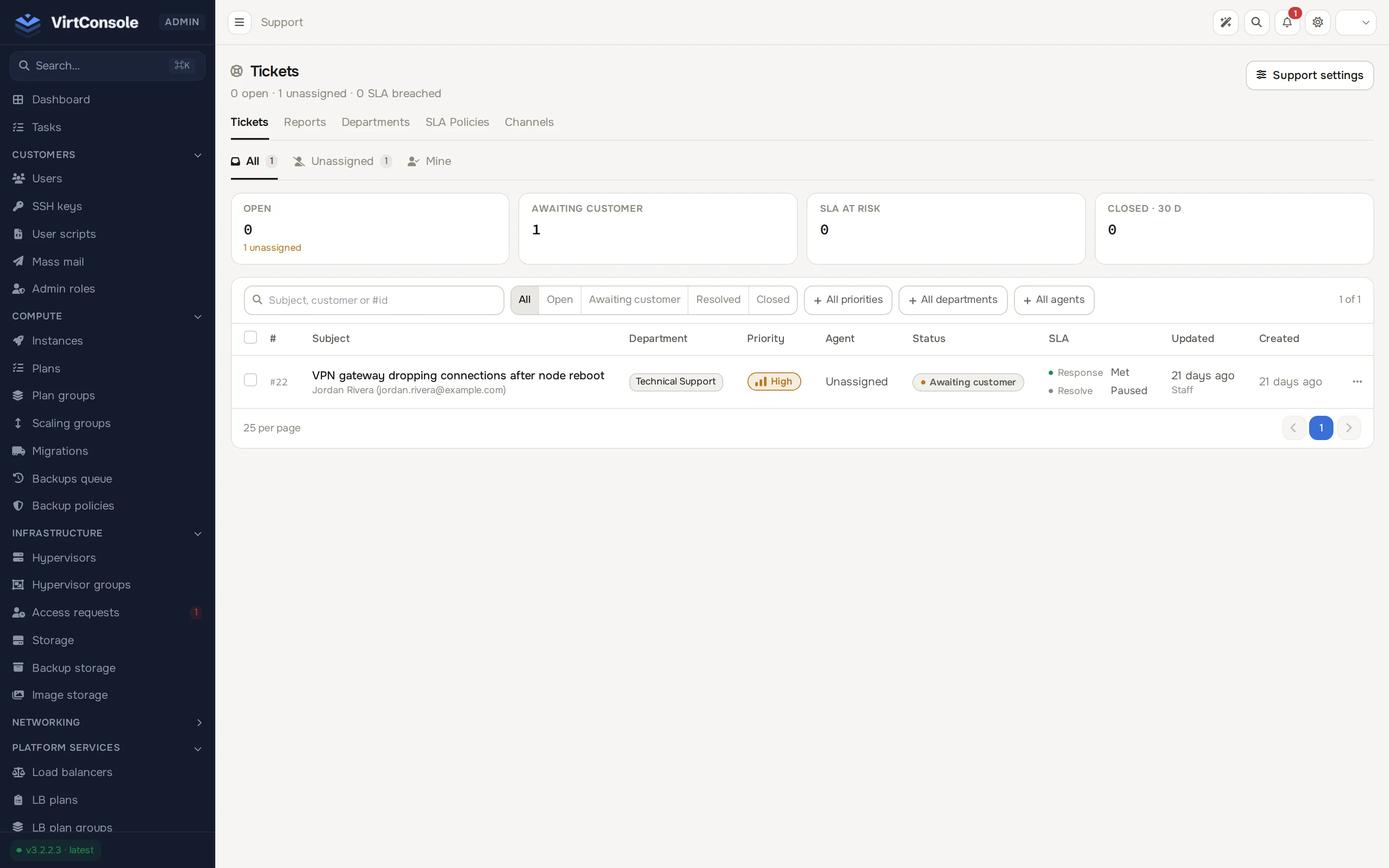Open the theme settings gear icon
1389x868 pixels.
[x=1318, y=23]
